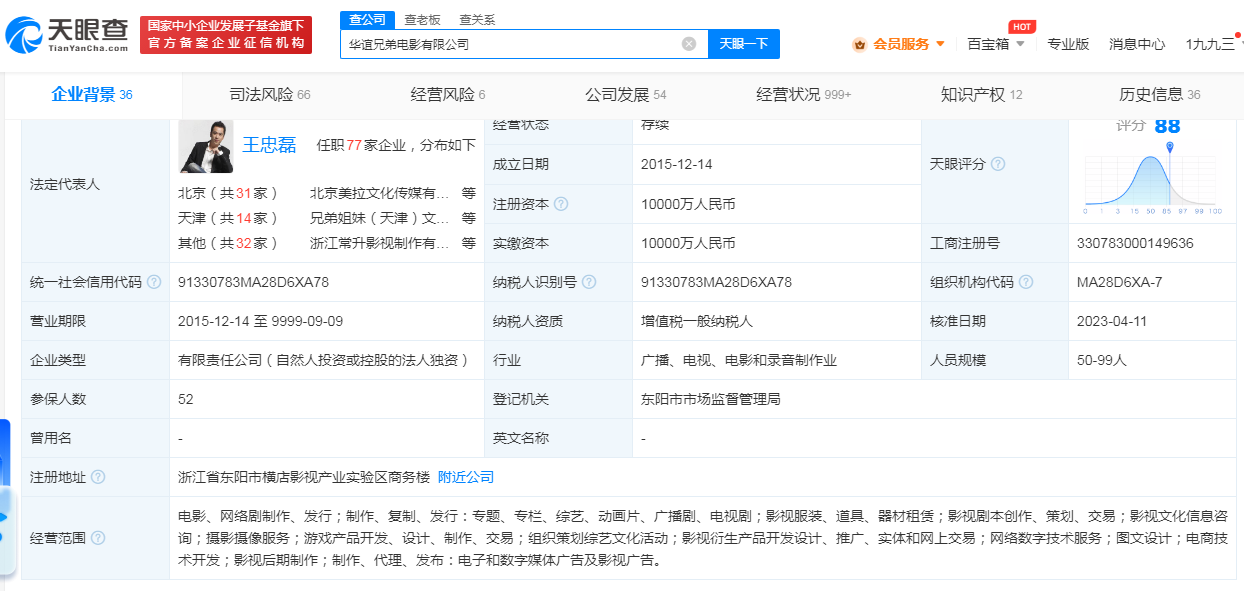Screen dimensions: 1244x591
Task: Click the 组织机构代码 value MA28D6XA-7
Action: click(1119, 282)
